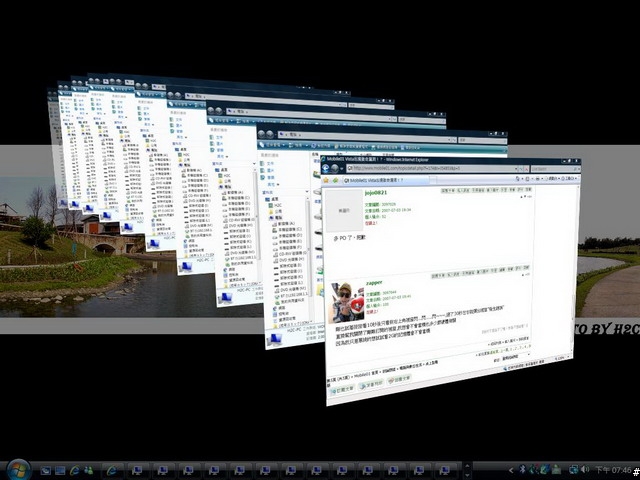Launch Internet Explorer from quick launch
Screen dimensions: 640x480
tap(75, 471)
